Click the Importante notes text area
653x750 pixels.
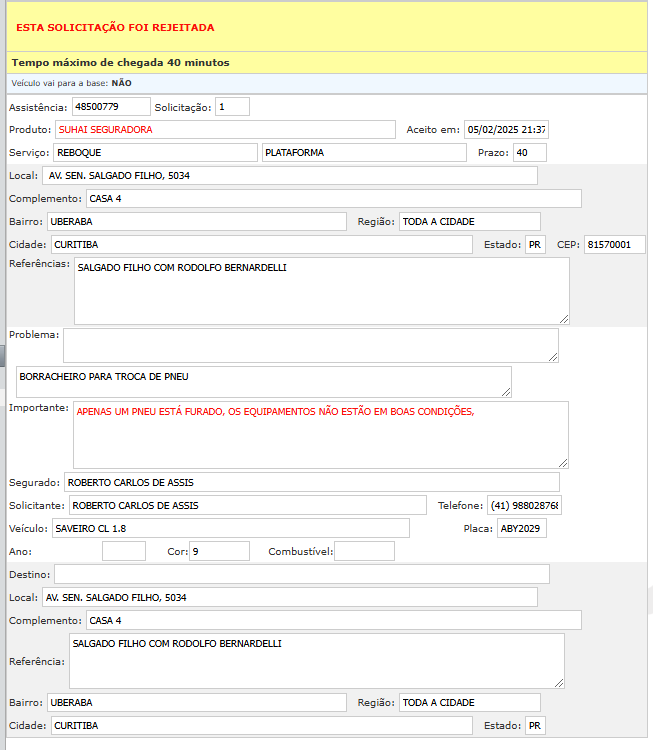click(x=321, y=435)
